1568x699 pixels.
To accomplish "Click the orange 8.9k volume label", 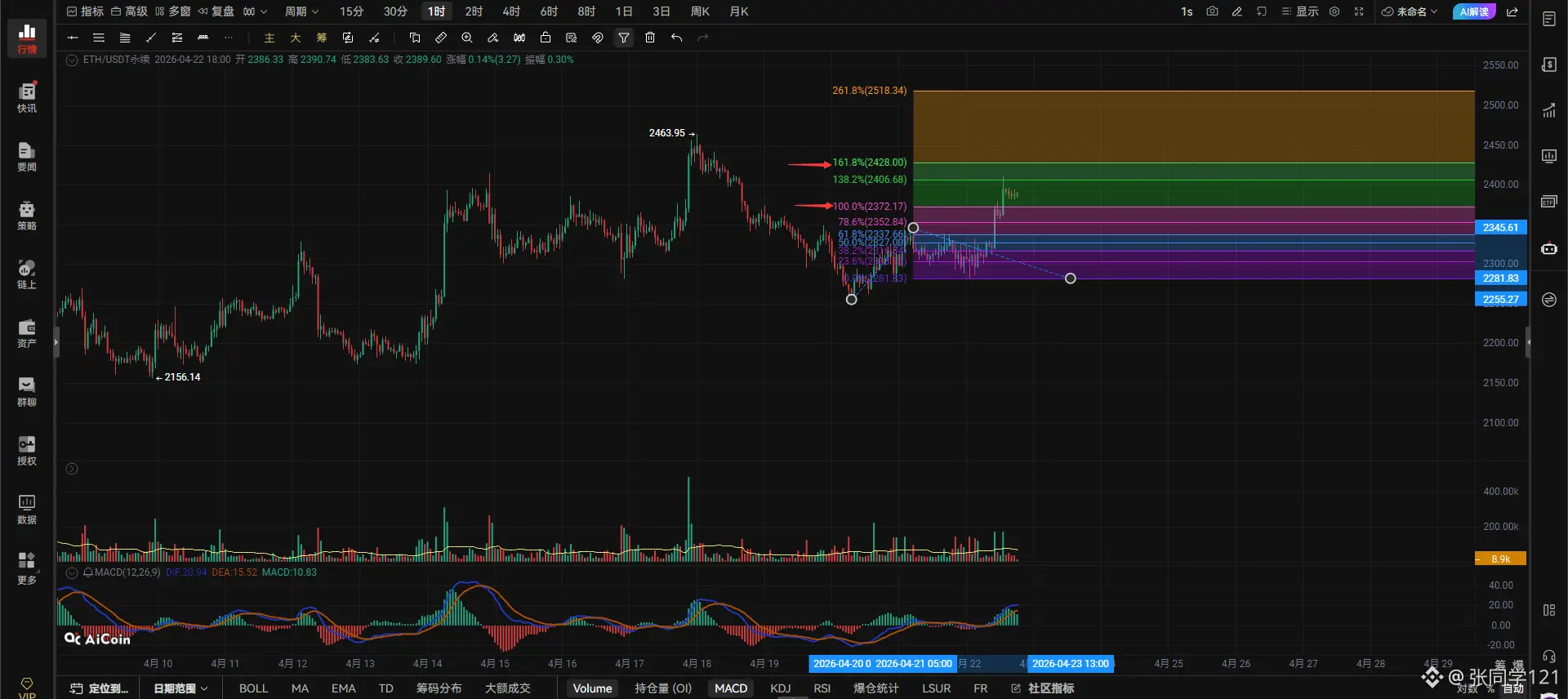I will coord(1500,559).
